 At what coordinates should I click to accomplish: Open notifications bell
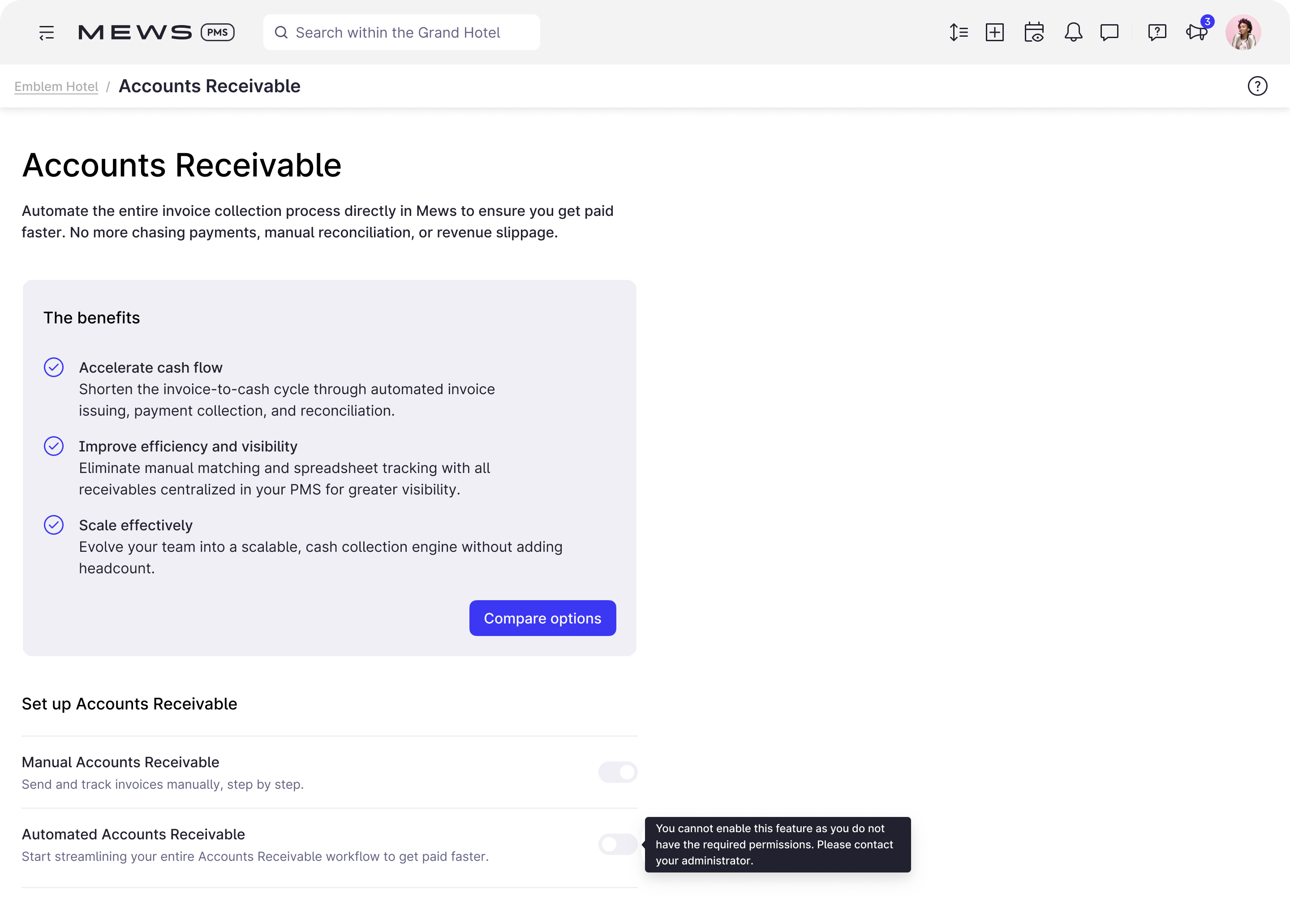(1073, 32)
